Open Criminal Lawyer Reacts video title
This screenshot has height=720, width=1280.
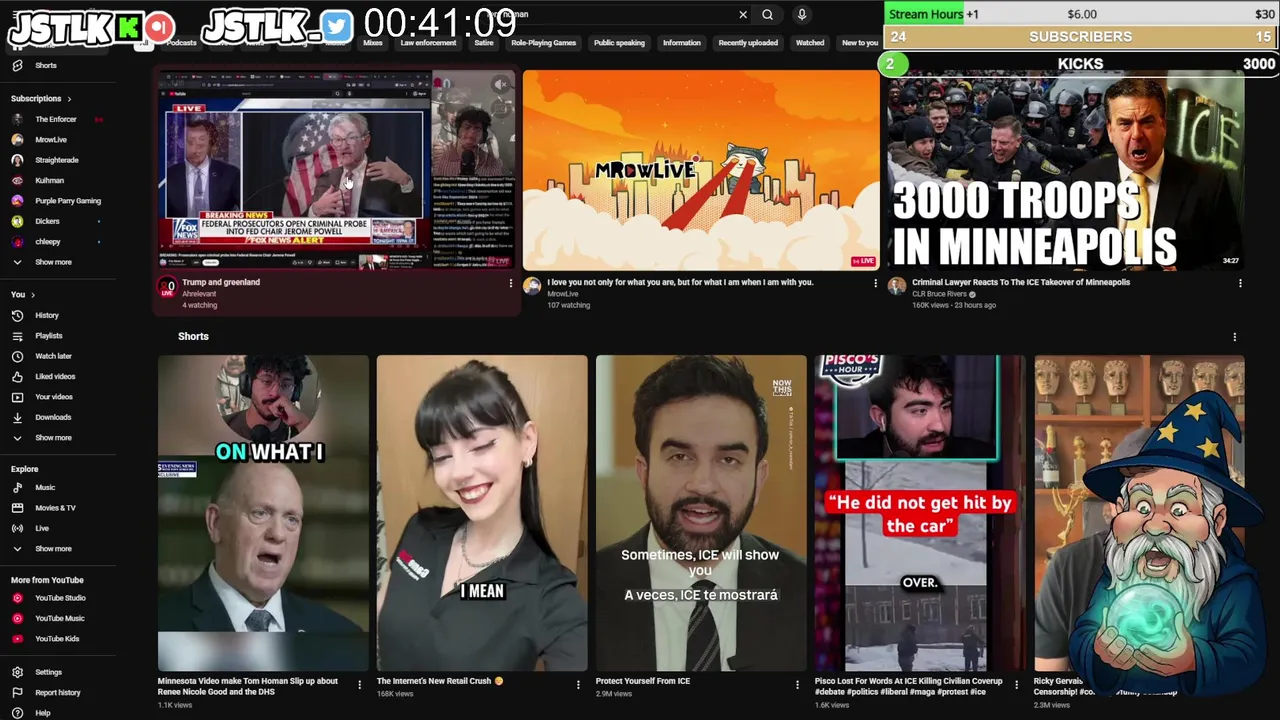coord(1021,282)
